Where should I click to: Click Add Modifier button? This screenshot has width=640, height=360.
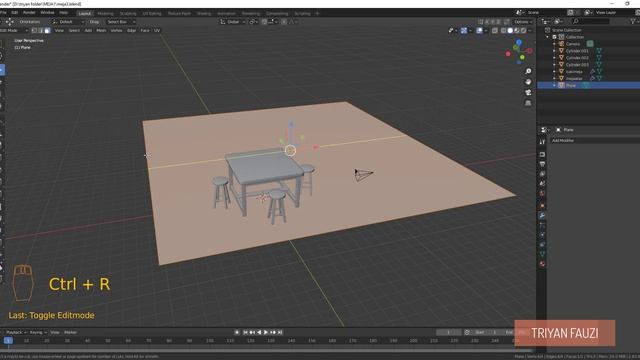pos(595,140)
